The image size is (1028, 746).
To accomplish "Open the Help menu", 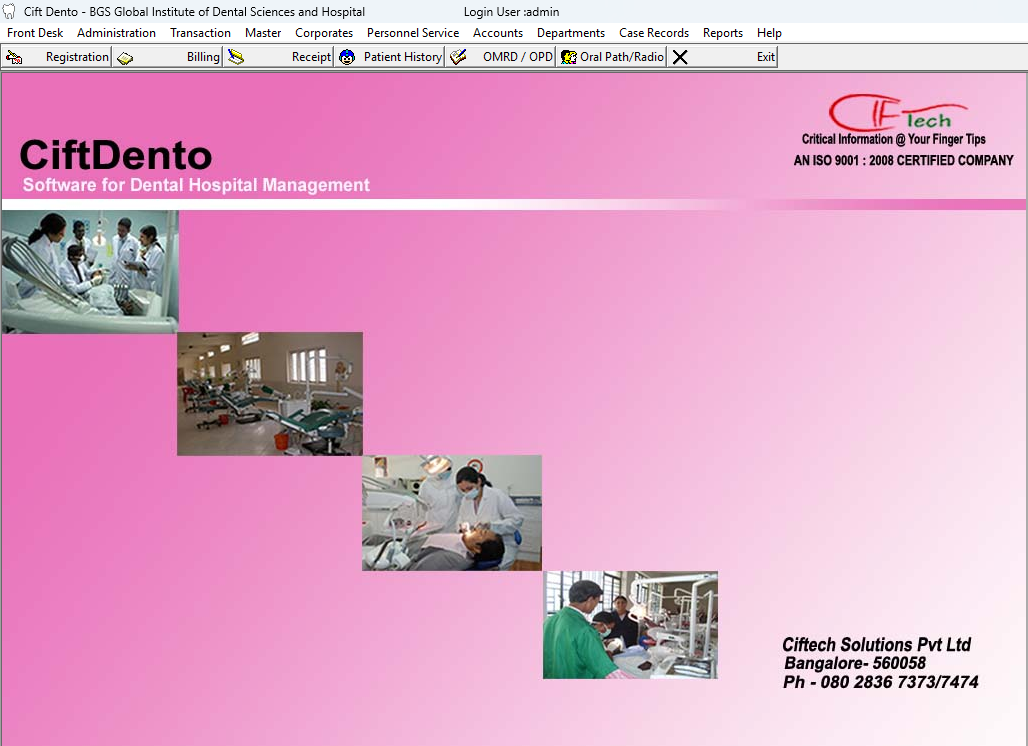I will pos(769,33).
